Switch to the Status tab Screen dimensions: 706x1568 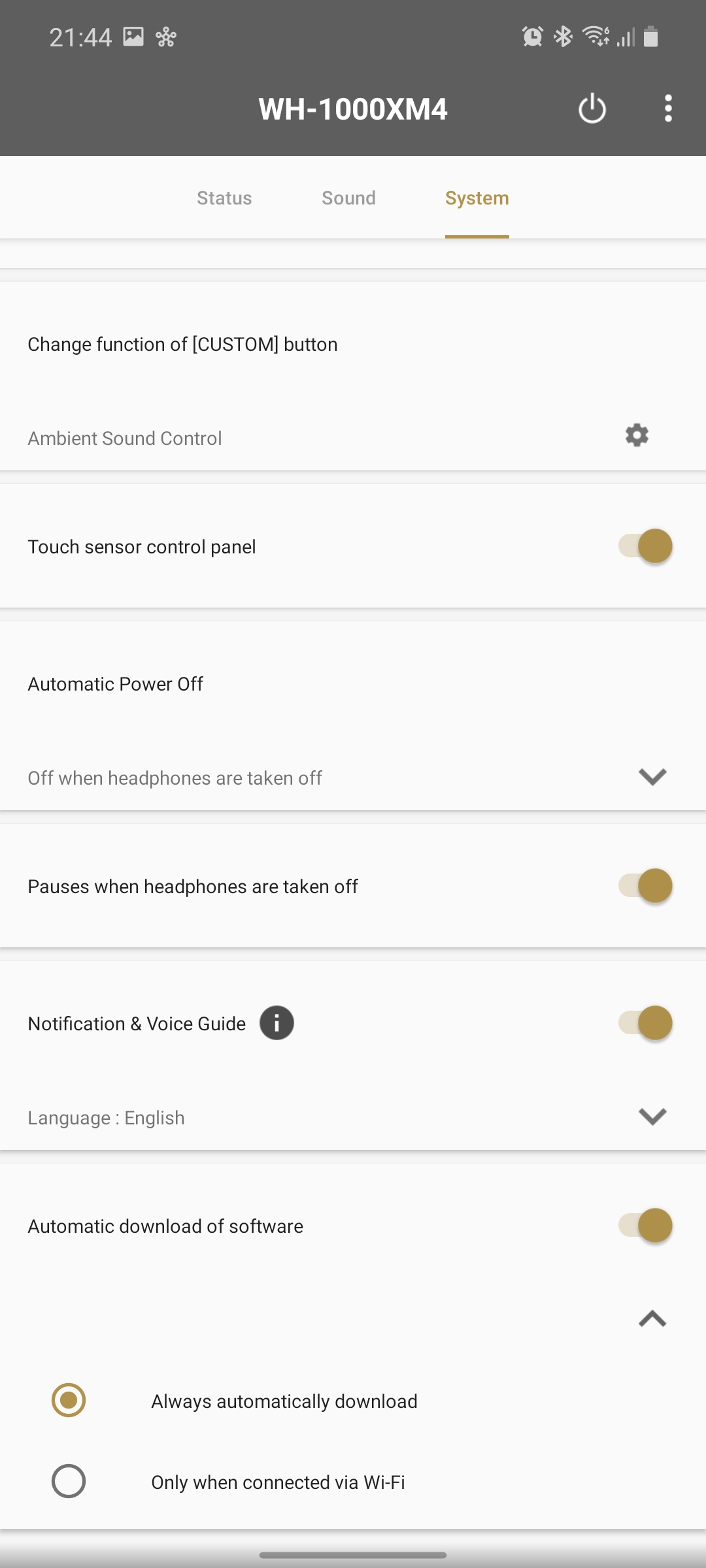coord(224,198)
